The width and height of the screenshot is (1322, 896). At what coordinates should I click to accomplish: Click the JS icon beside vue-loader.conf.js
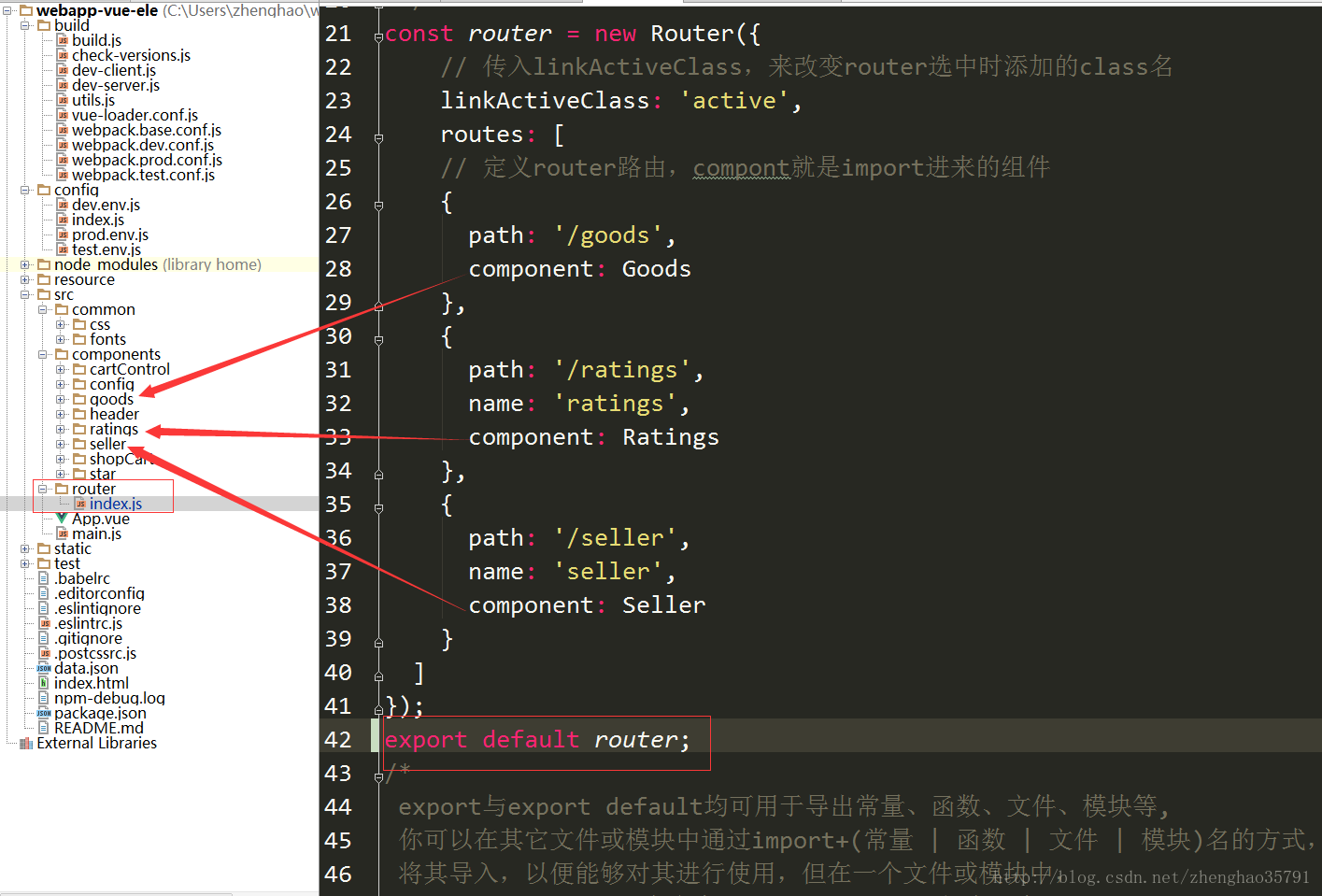click(63, 115)
